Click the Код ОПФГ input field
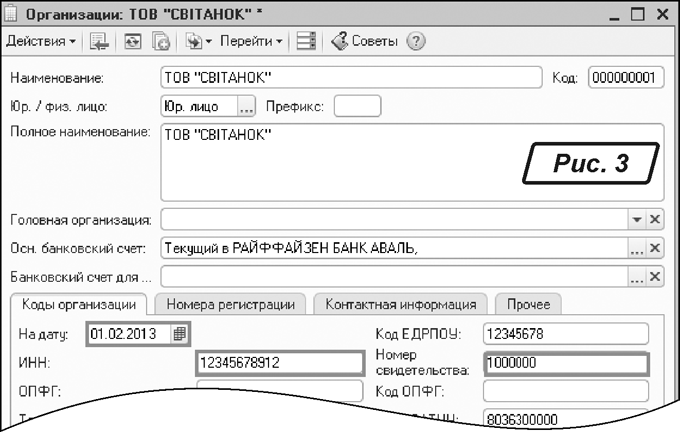The image size is (680, 432). pyautogui.click(x=566, y=391)
